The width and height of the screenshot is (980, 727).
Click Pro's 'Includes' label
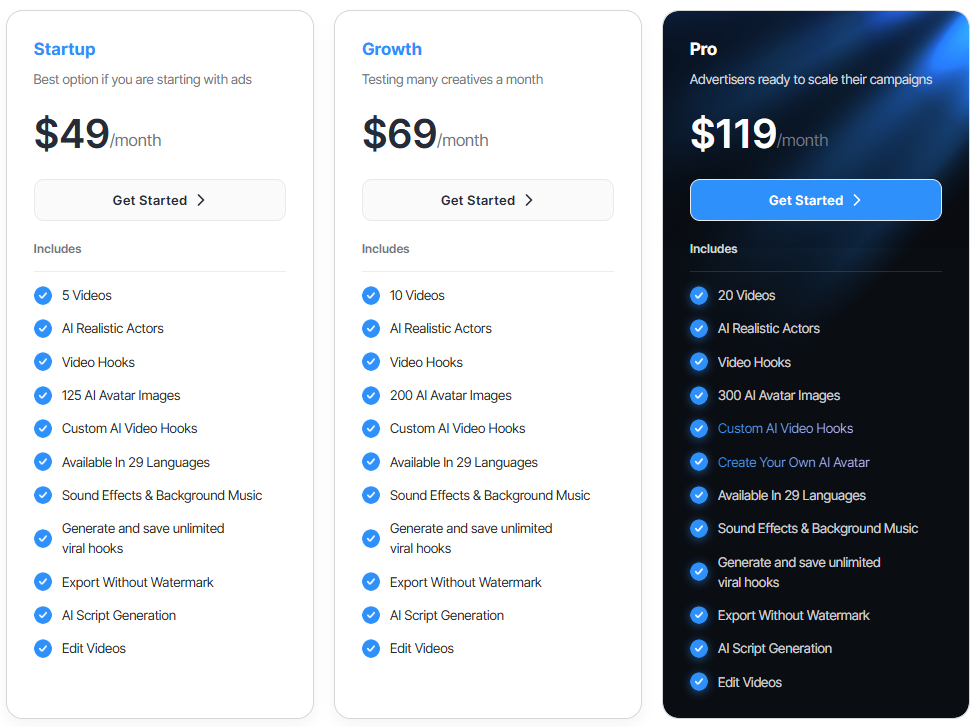pyautogui.click(x=713, y=249)
